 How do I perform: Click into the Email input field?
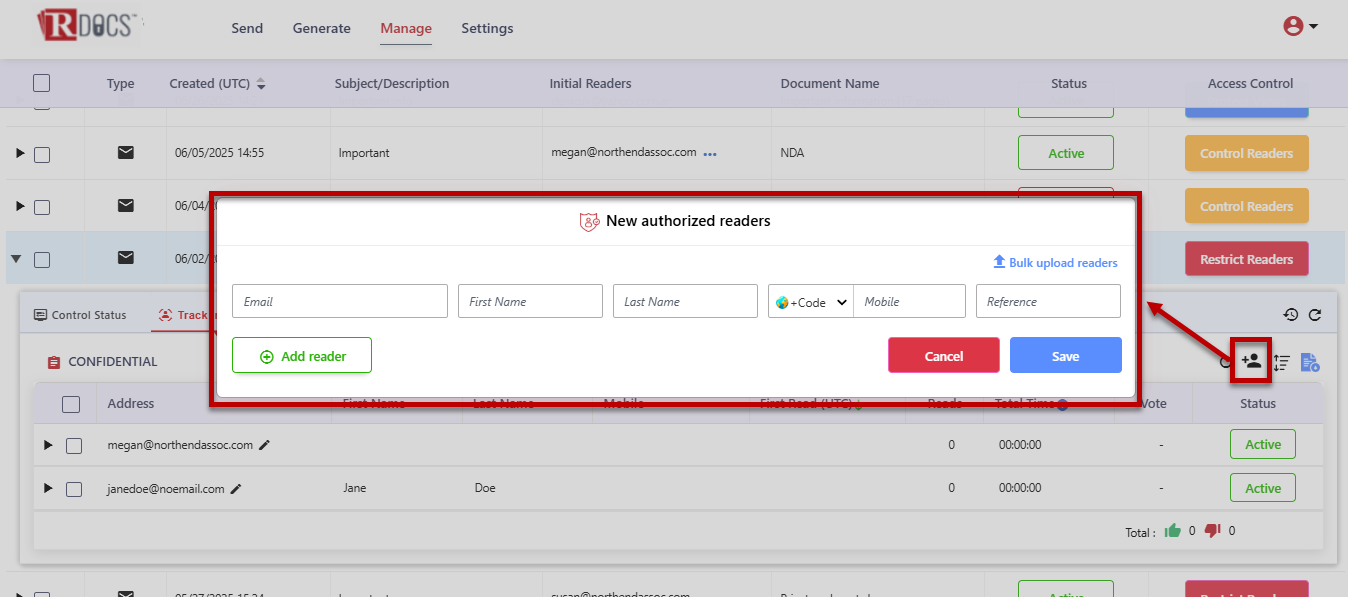[339, 302]
